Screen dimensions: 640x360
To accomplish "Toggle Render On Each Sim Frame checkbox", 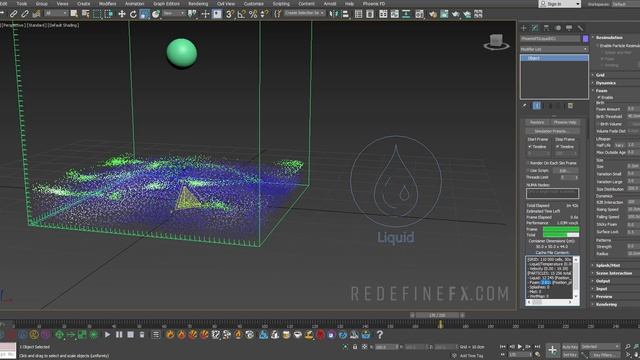I will [528, 163].
